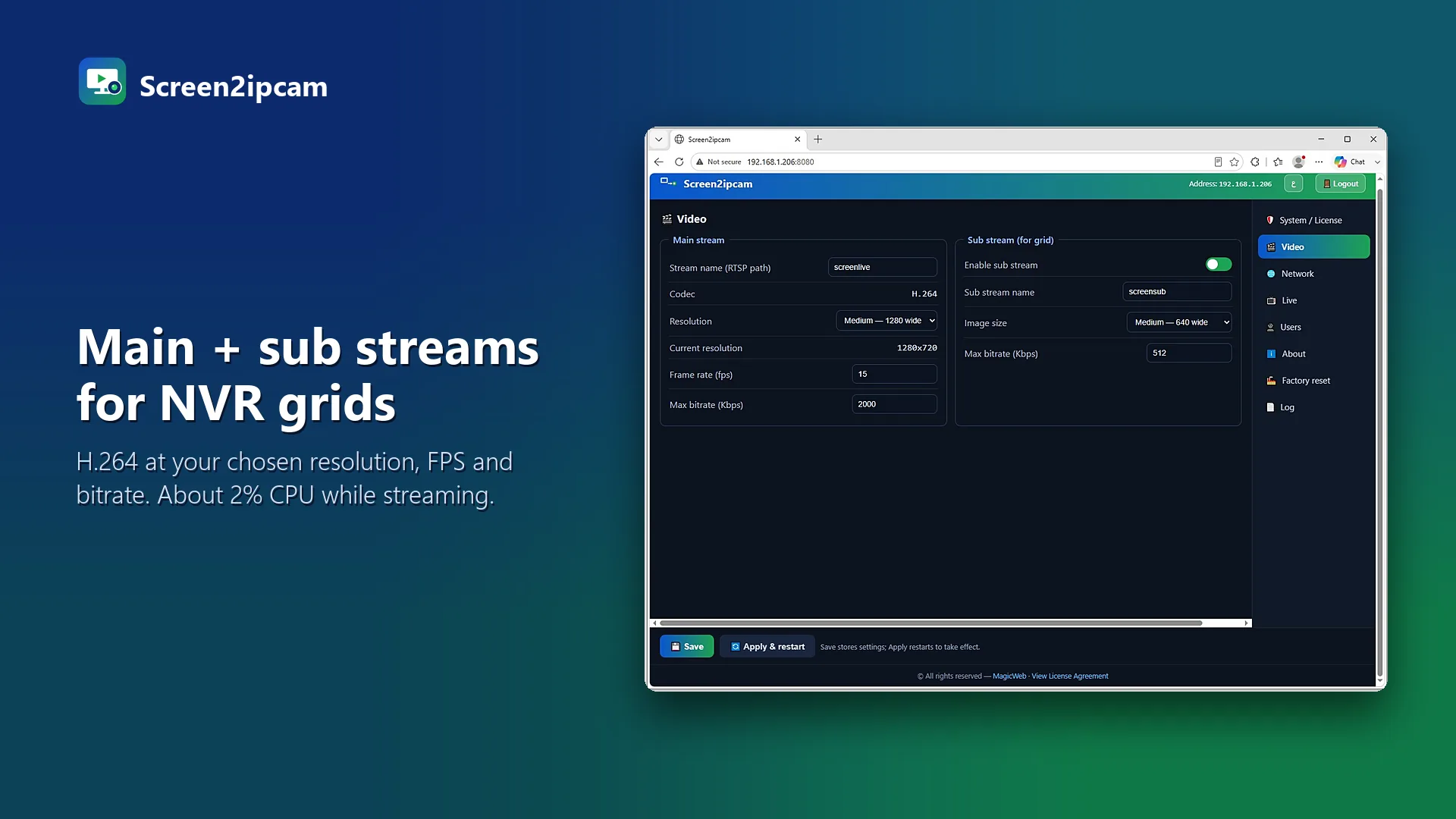Click the Not secure warning icon
The width and height of the screenshot is (1456, 819).
click(x=700, y=162)
